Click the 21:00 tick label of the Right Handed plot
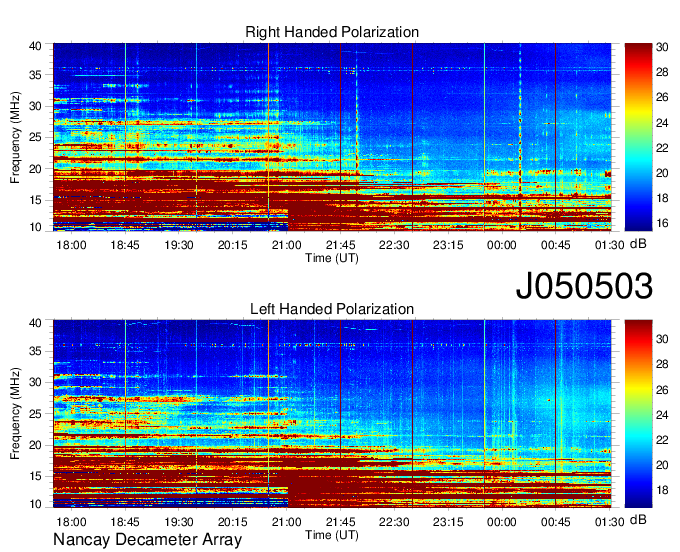This screenshot has height=552, width=680. click(x=286, y=245)
